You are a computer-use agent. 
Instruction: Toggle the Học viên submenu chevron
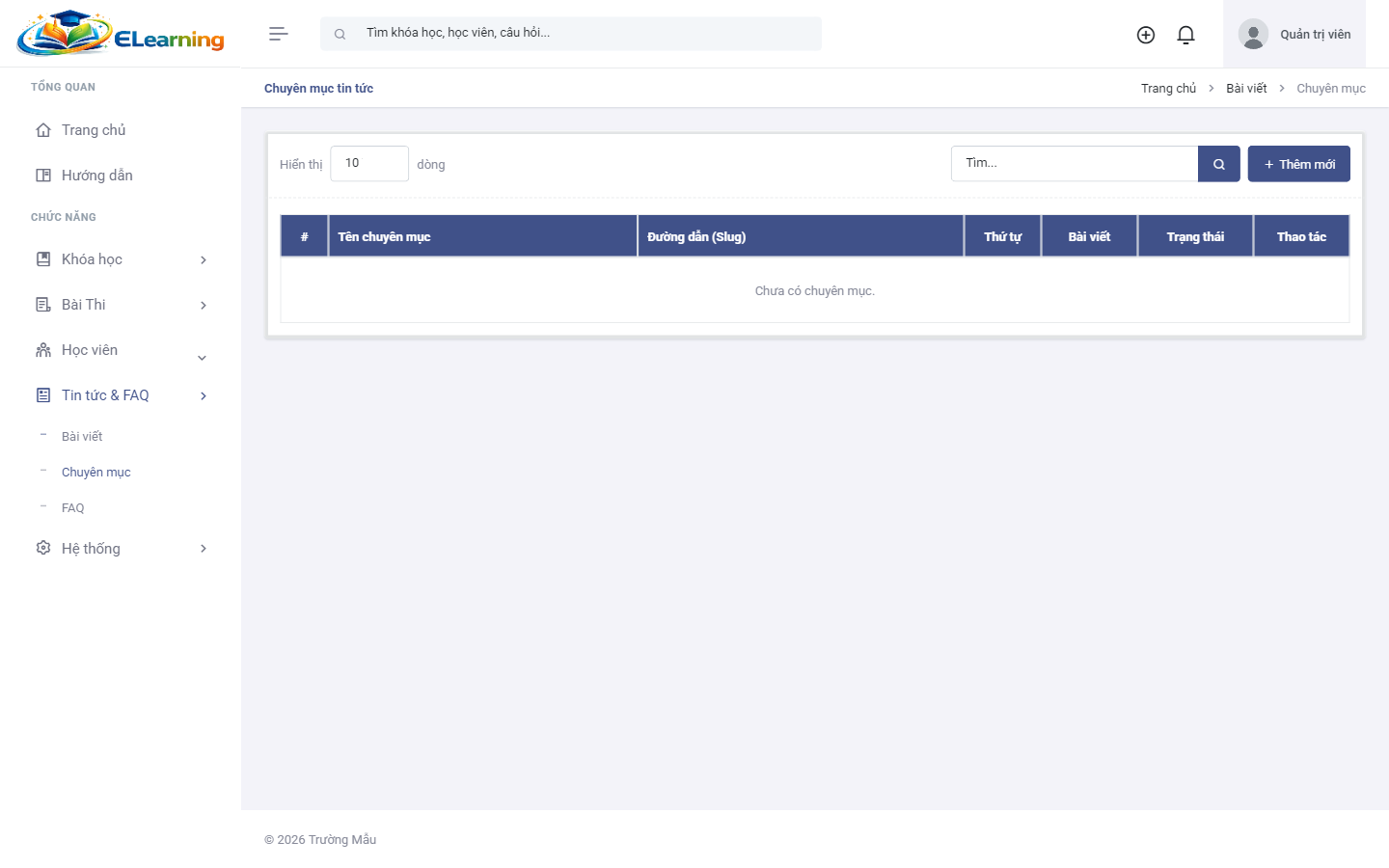203,358
